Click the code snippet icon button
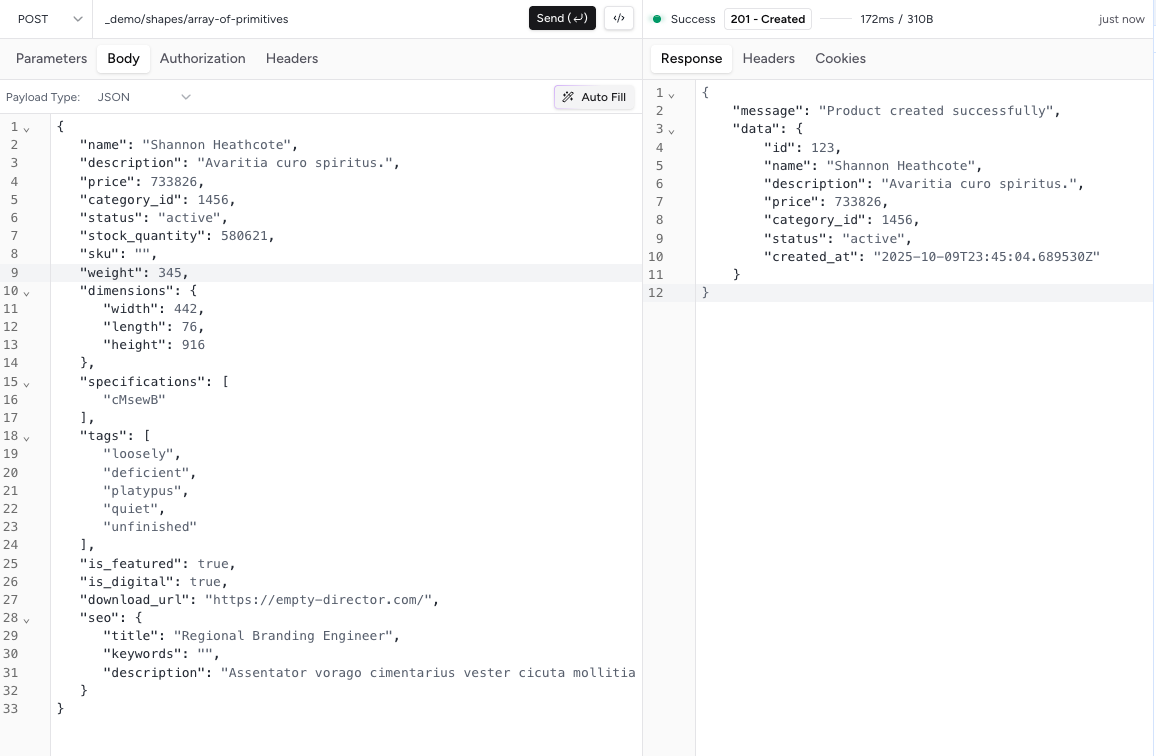 pos(619,18)
